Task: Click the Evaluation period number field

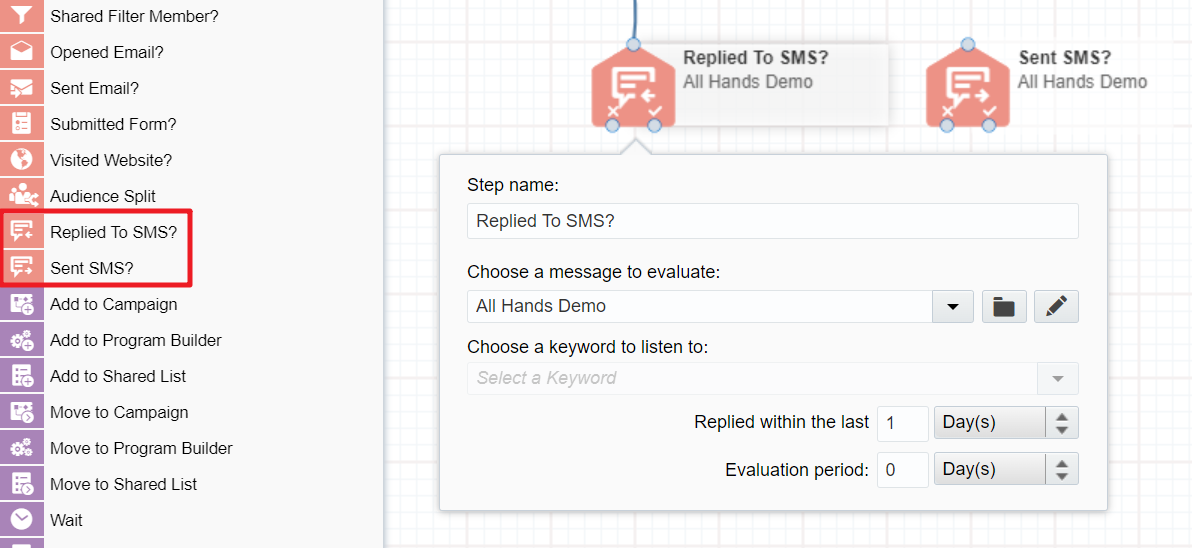Action: click(902, 469)
